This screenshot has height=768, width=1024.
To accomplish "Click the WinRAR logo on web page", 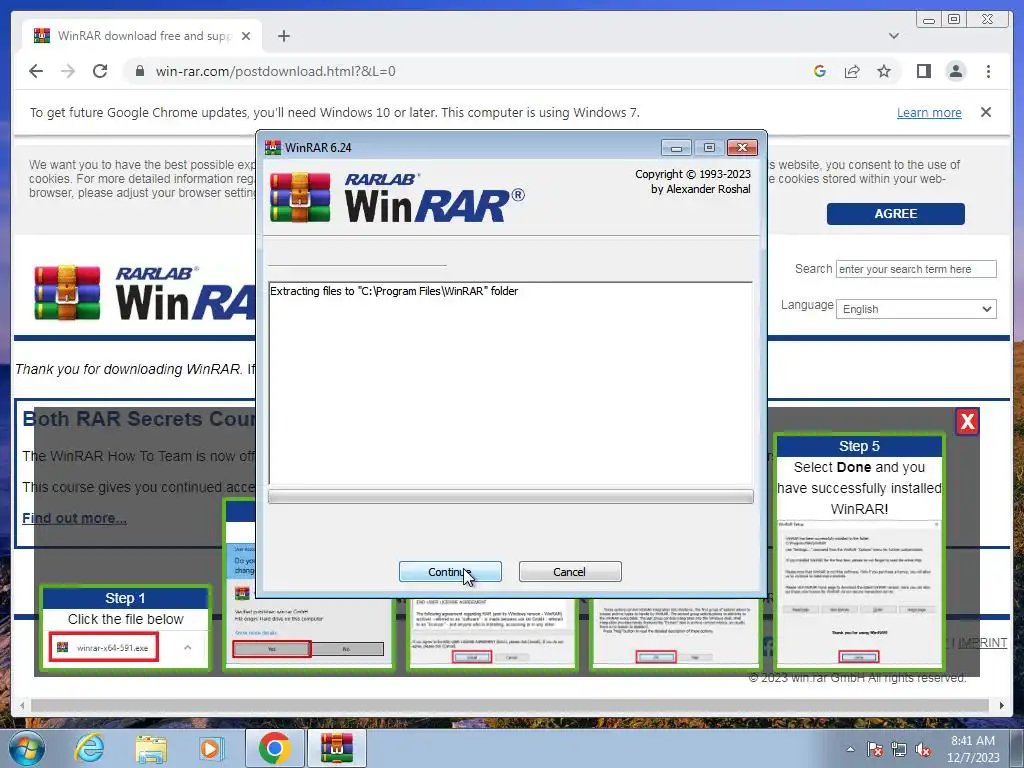I will pyautogui.click(x=144, y=293).
